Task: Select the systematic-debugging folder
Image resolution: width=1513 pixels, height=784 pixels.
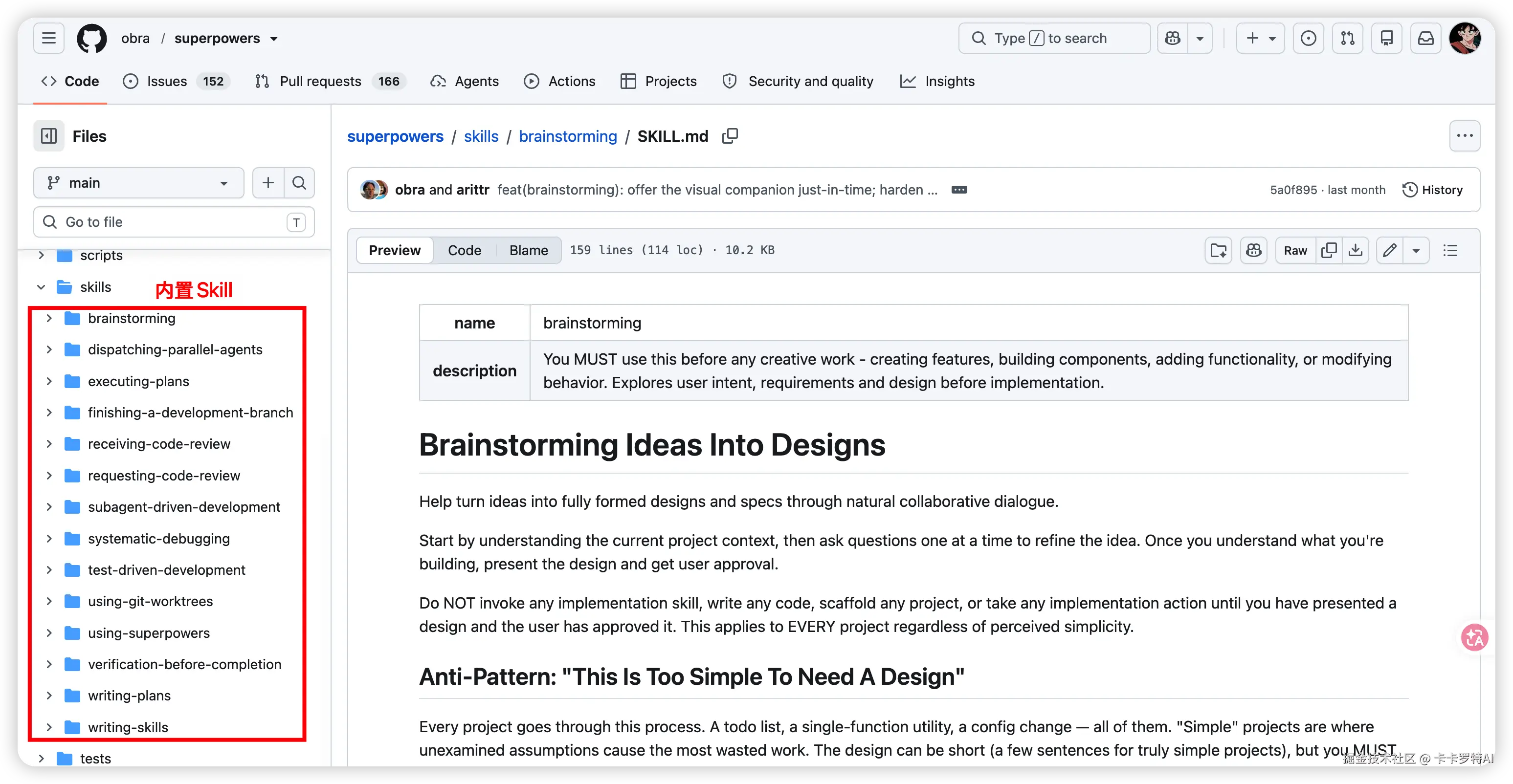Action: pos(158,539)
